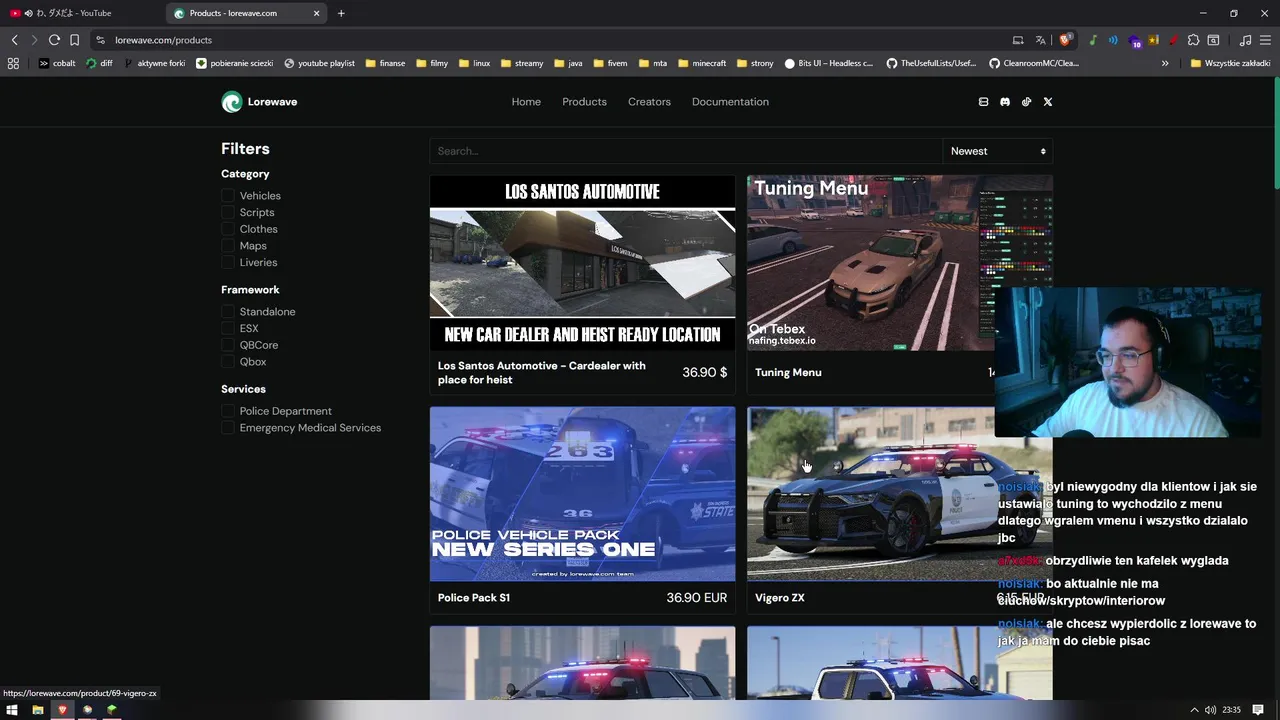Click the sidebar search panel icon

(1213, 40)
